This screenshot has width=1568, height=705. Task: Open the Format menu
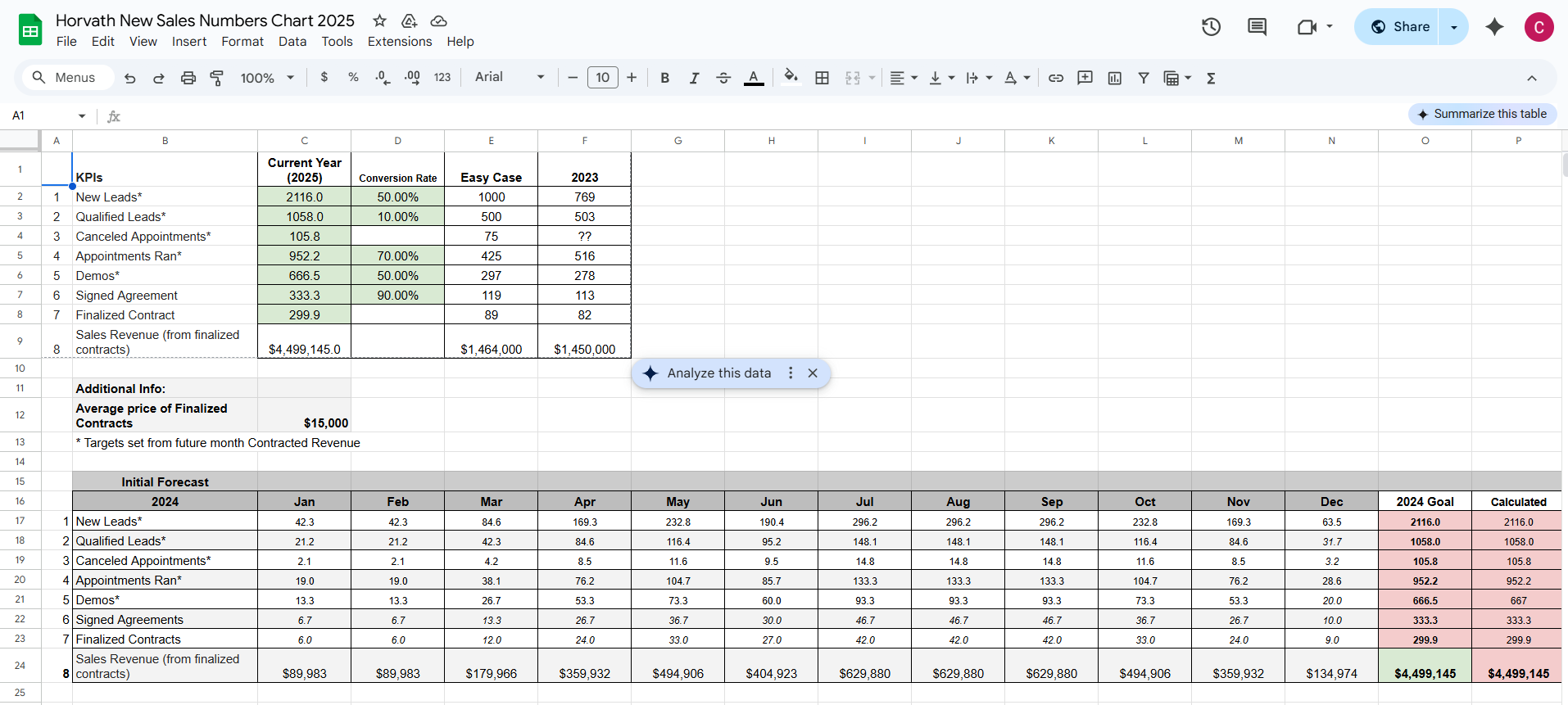coord(242,42)
